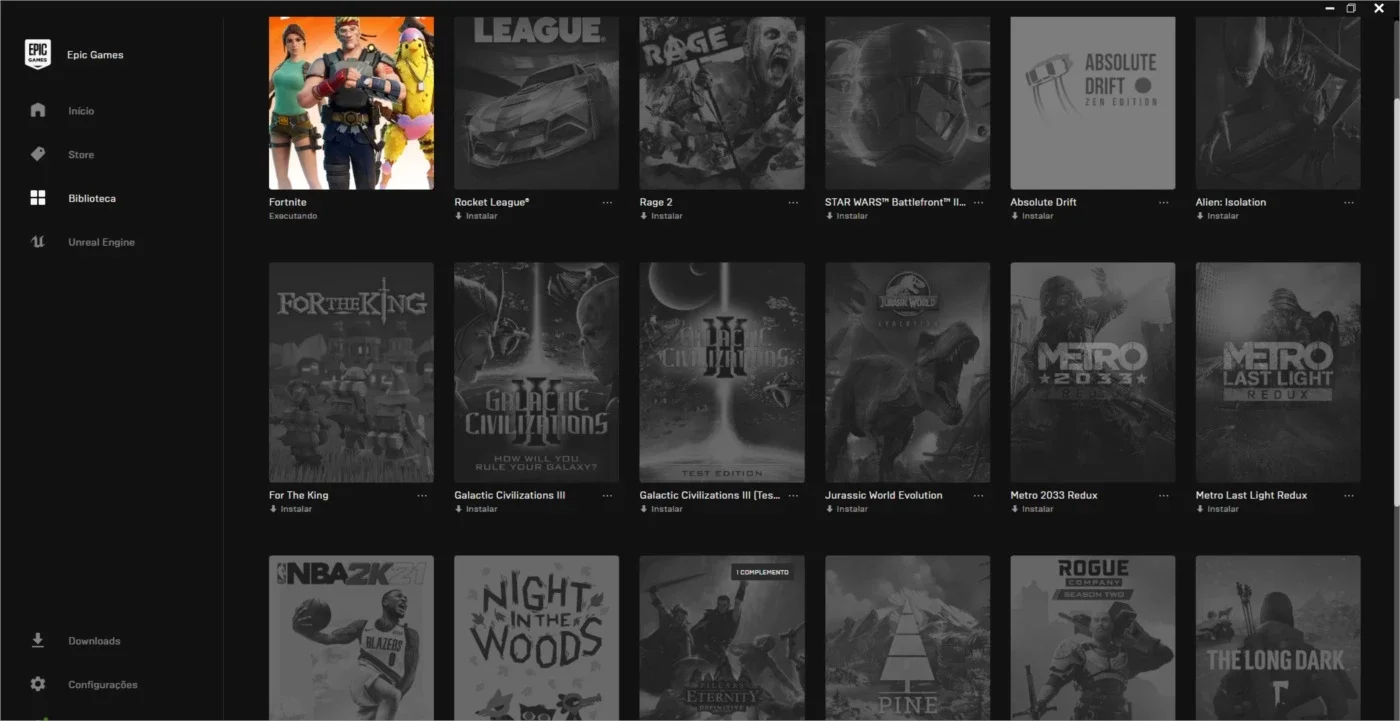Select the Rage 2 cover art
The image size is (1400, 721).
[x=722, y=103]
